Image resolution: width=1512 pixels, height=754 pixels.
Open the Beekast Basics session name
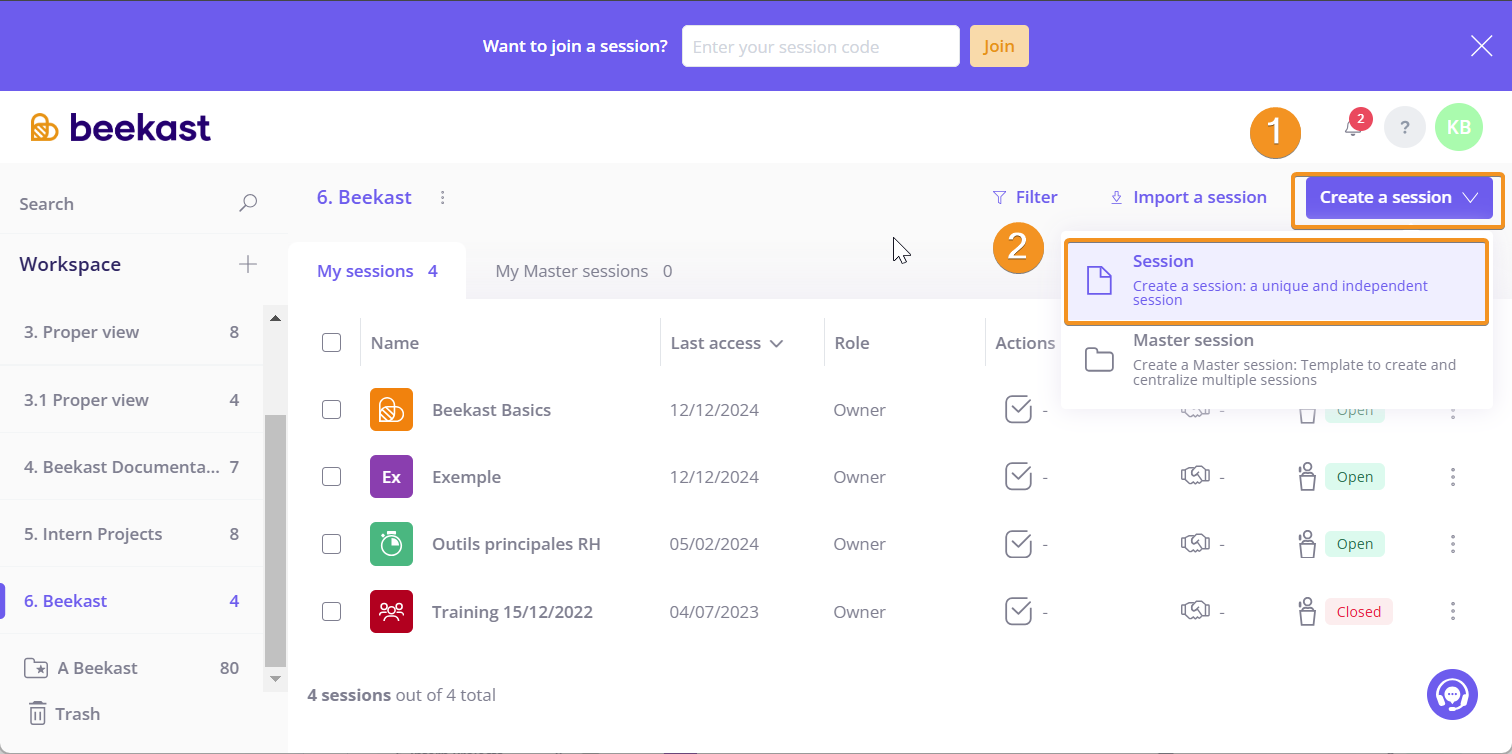pos(491,410)
